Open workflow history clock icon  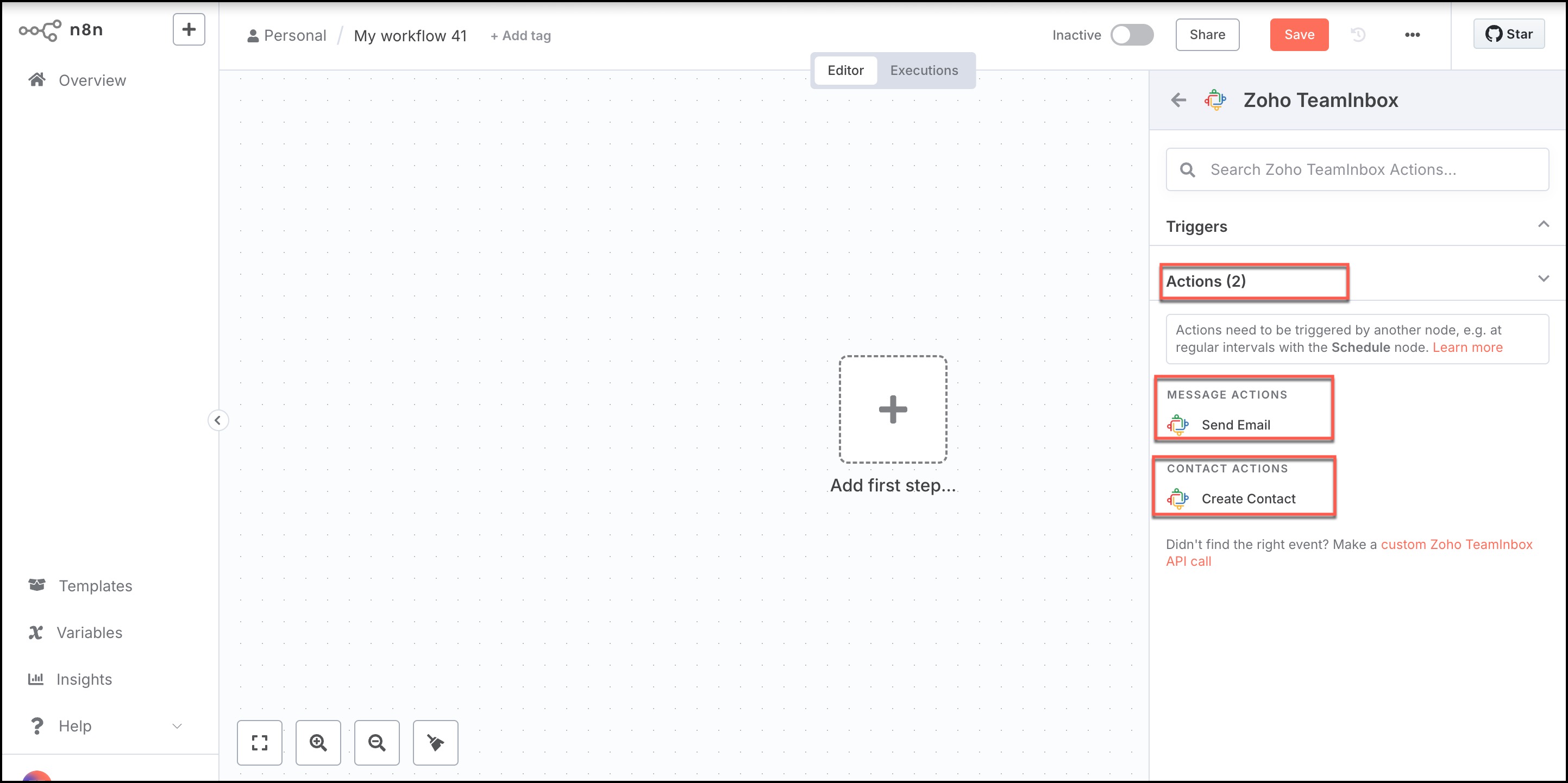point(1358,35)
